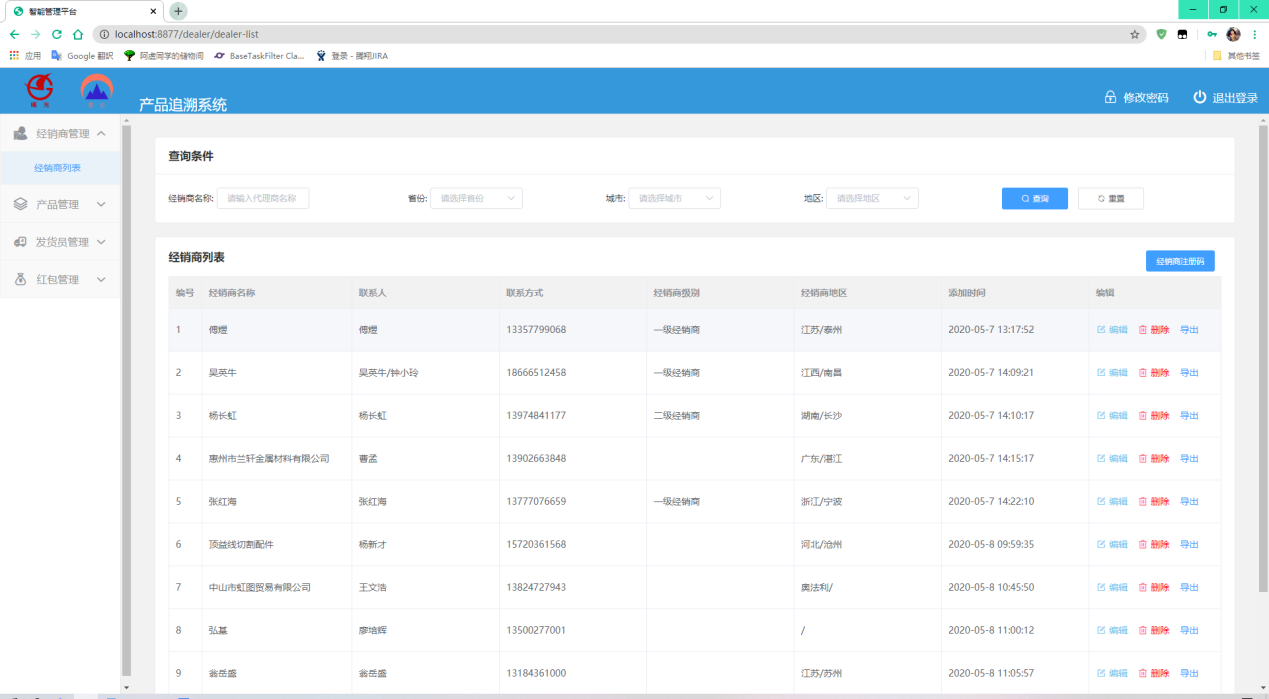Open the 城市 selection dropdown

[674, 199]
